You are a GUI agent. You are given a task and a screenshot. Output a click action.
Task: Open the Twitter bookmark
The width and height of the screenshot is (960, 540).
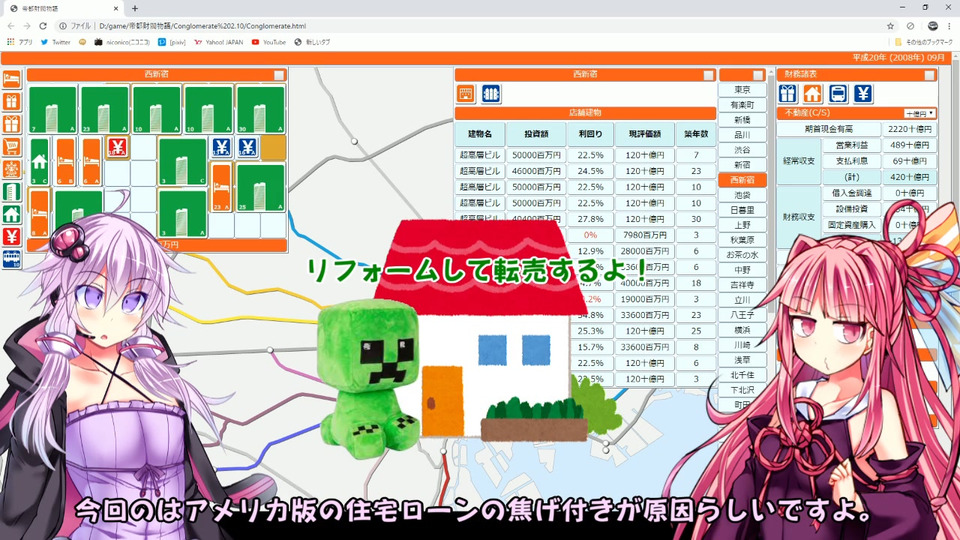[x=55, y=42]
